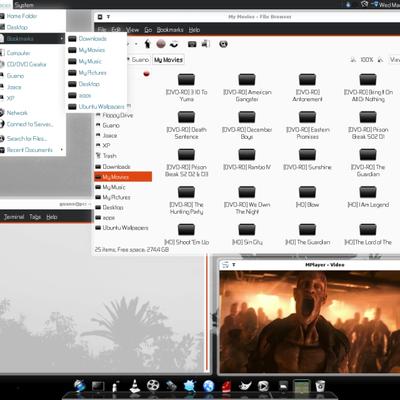Open the Sin City folder
This screenshot has height=400, width=400.
coord(247,234)
